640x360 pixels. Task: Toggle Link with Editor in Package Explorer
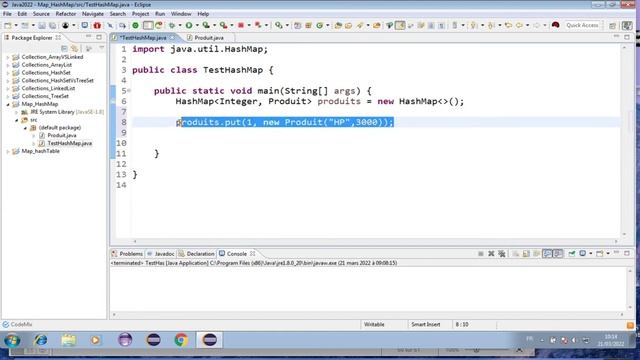tap(74, 48)
